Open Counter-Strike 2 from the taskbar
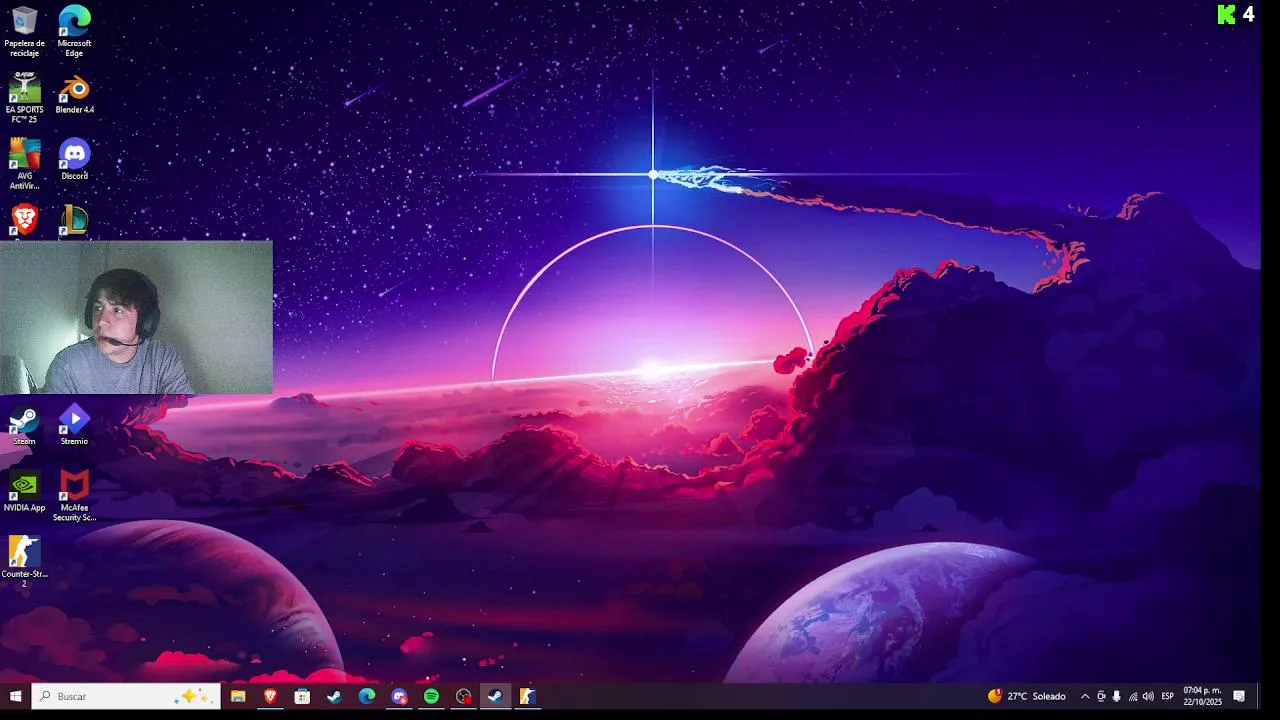 (527, 696)
